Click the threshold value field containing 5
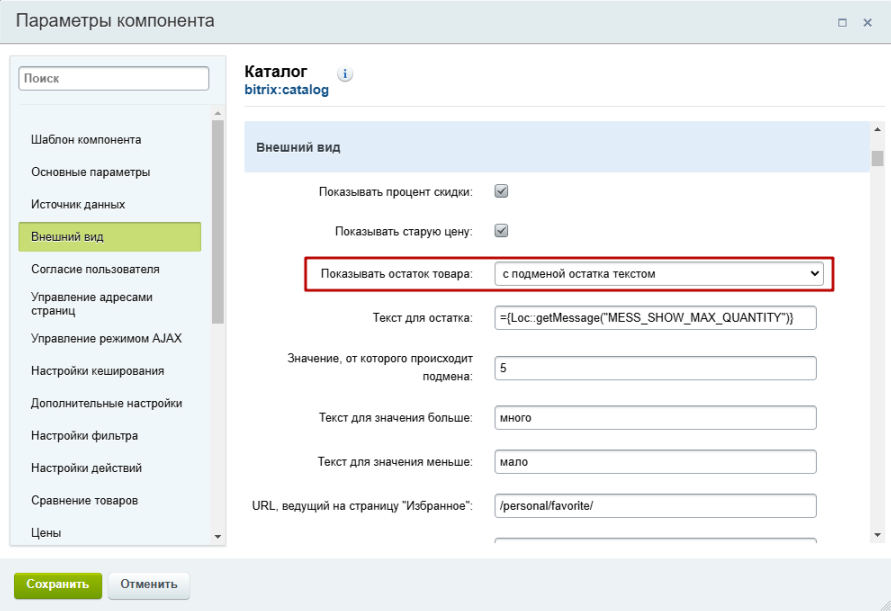This screenshot has width=891, height=611. 655,368
